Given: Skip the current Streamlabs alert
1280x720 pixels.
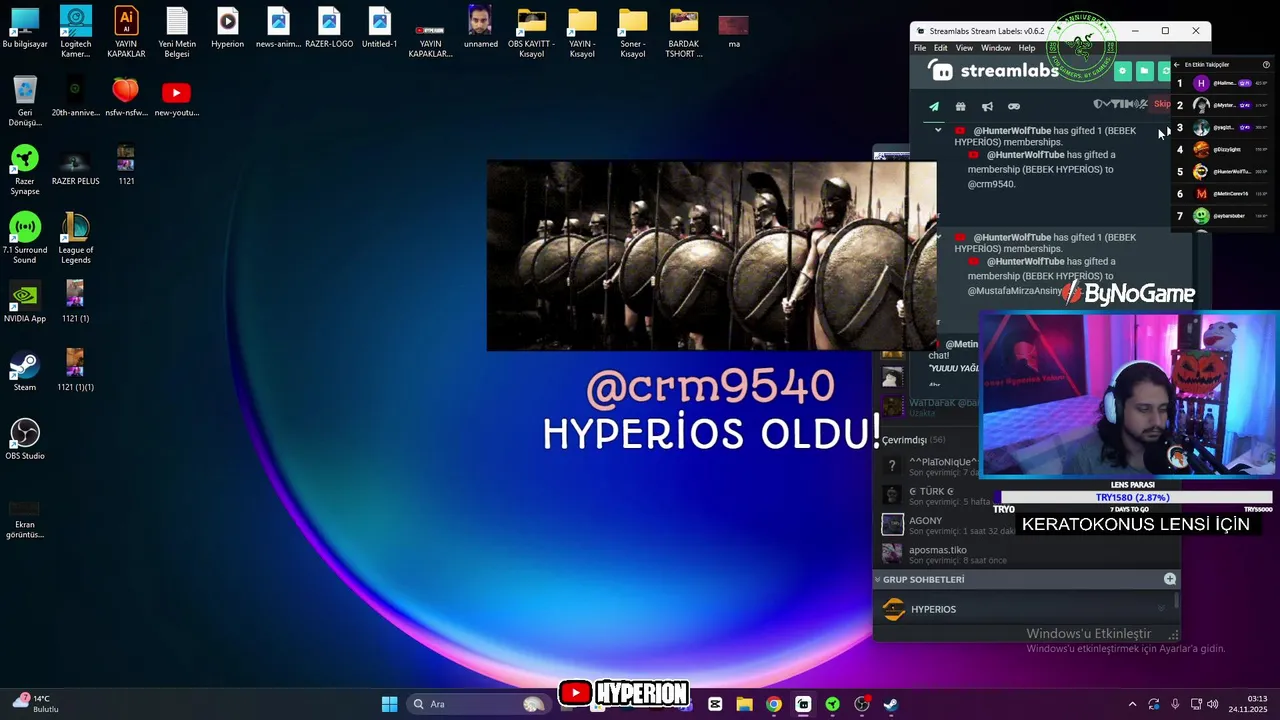Looking at the screenshot, I should [x=1162, y=104].
